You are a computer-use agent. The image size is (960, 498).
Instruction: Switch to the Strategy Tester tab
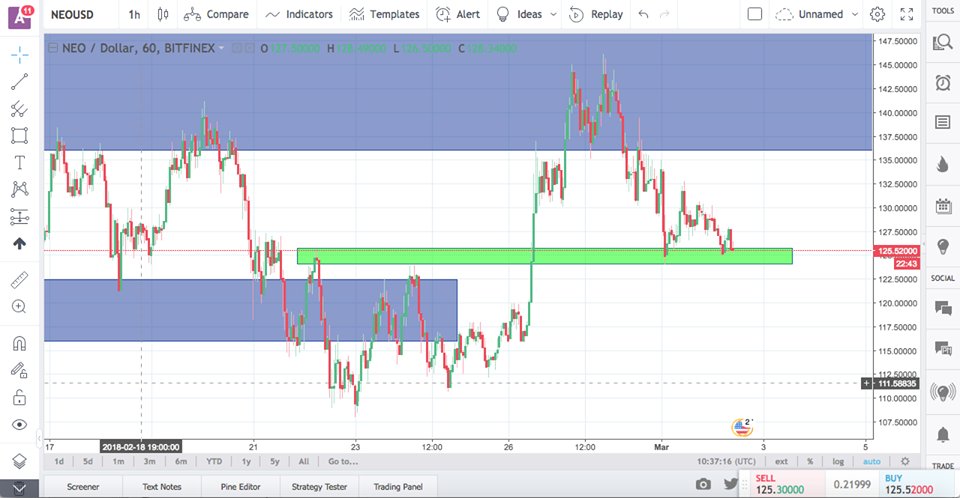tap(320, 486)
